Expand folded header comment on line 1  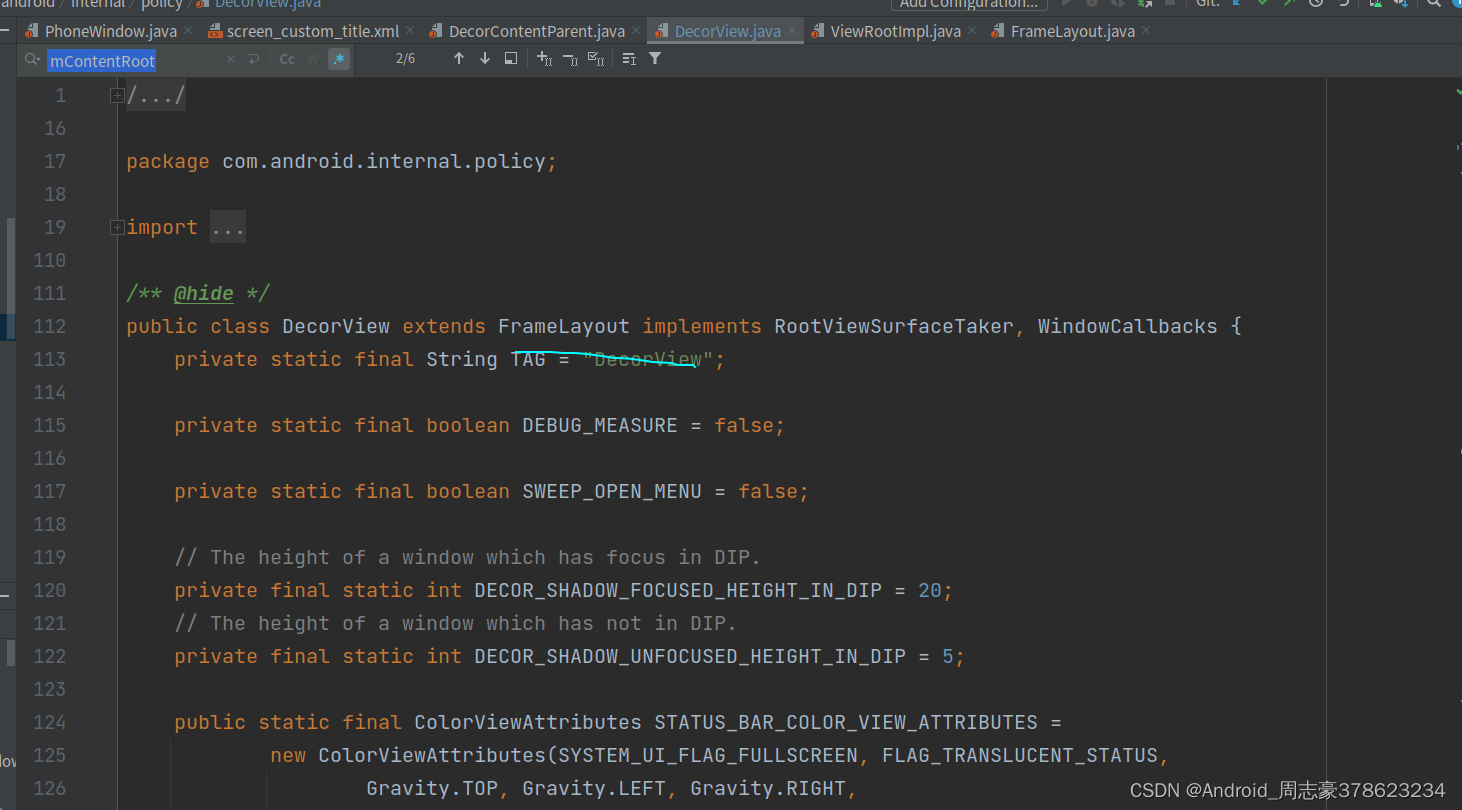coord(117,95)
